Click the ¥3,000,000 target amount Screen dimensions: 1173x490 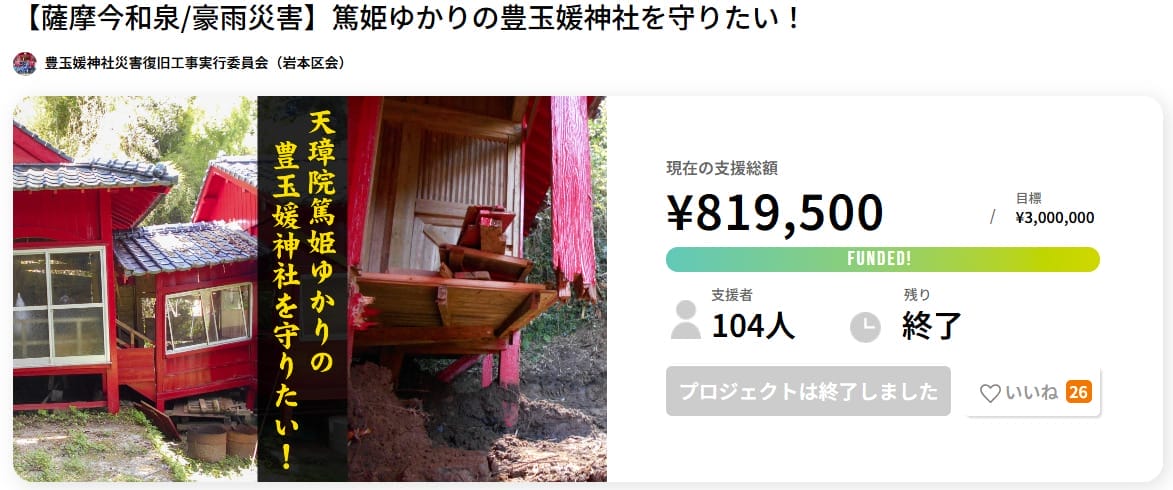(1055, 218)
